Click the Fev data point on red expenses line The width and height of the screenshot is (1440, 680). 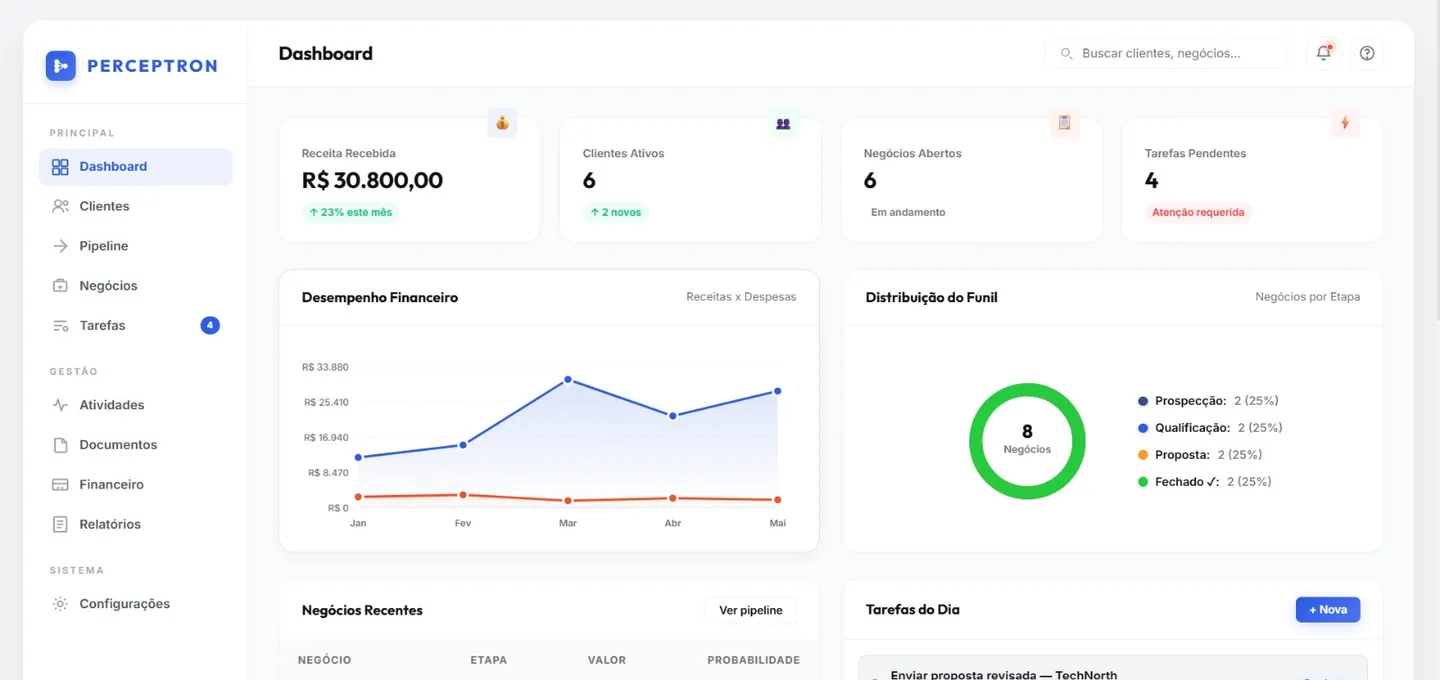pyautogui.click(x=463, y=495)
